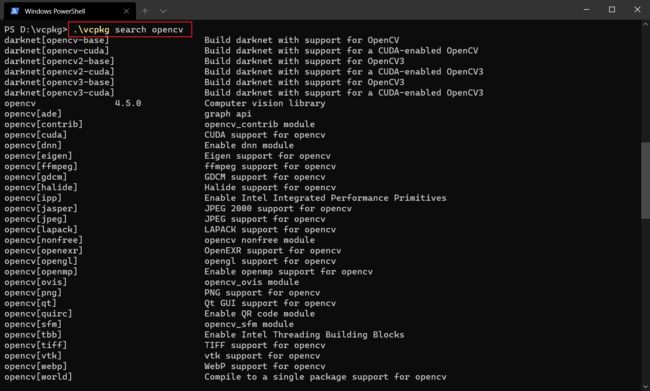
Task: Click the opencv[ffmpeg] package line
Action: (41, 167)
